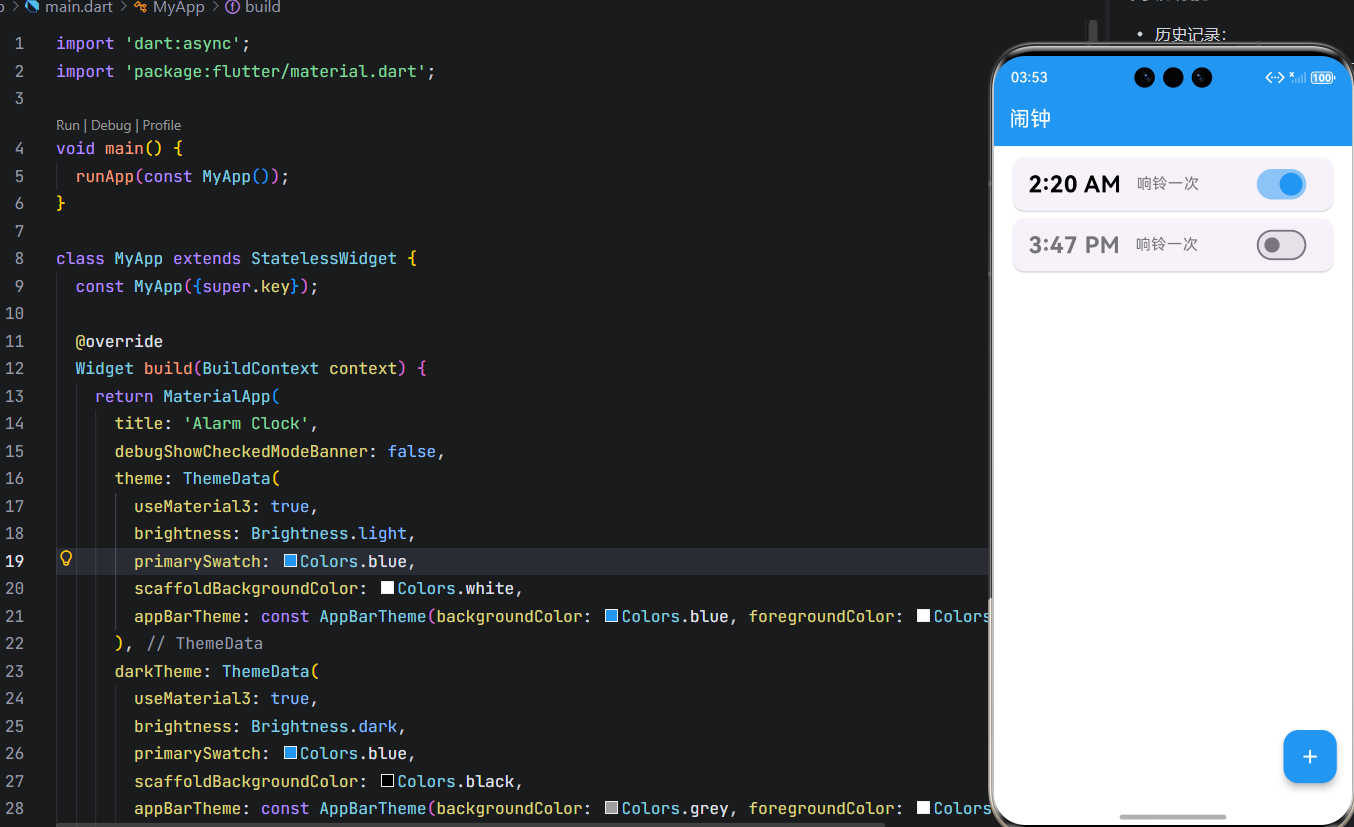Click the 响铃一次 label beside 3:47 PM
This screenshot has height=827, width=1354.
click(1167, 244)
